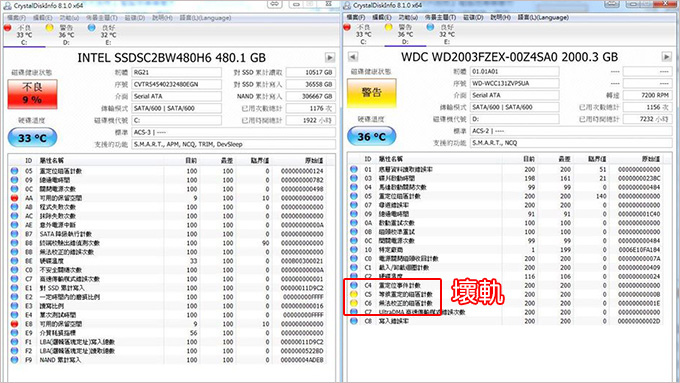Open 功能(u) menu in the INTEL window

point(69,18)
